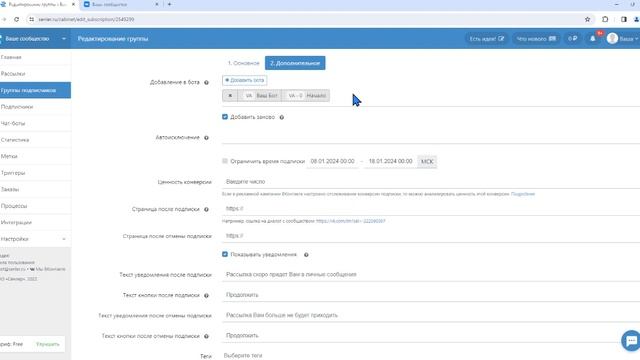Open 'Подписчики' in the sidebar

[35, 107]
